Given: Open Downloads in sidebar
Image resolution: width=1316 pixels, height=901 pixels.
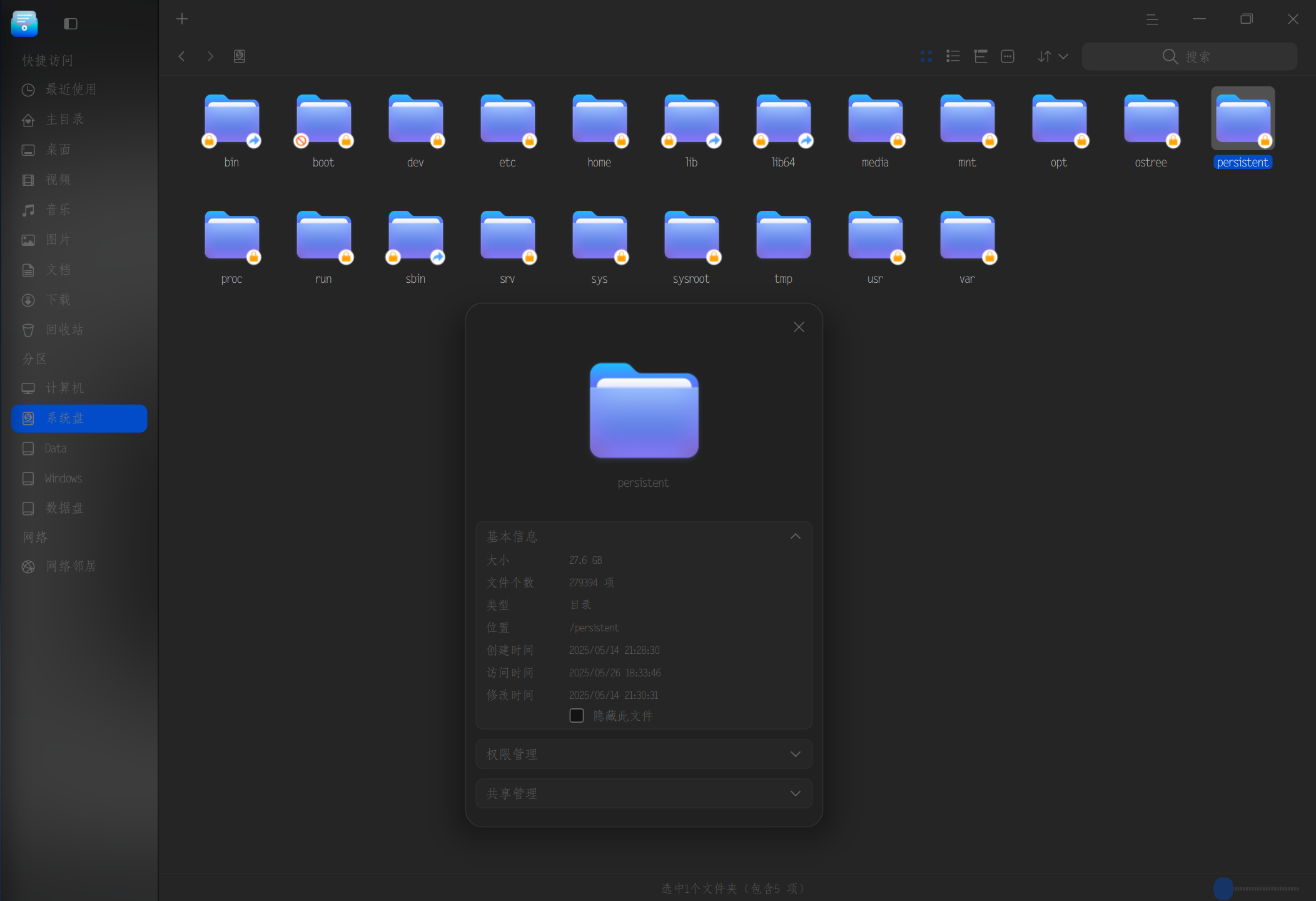Looking at the screenshot, I should tap(79, 300).
